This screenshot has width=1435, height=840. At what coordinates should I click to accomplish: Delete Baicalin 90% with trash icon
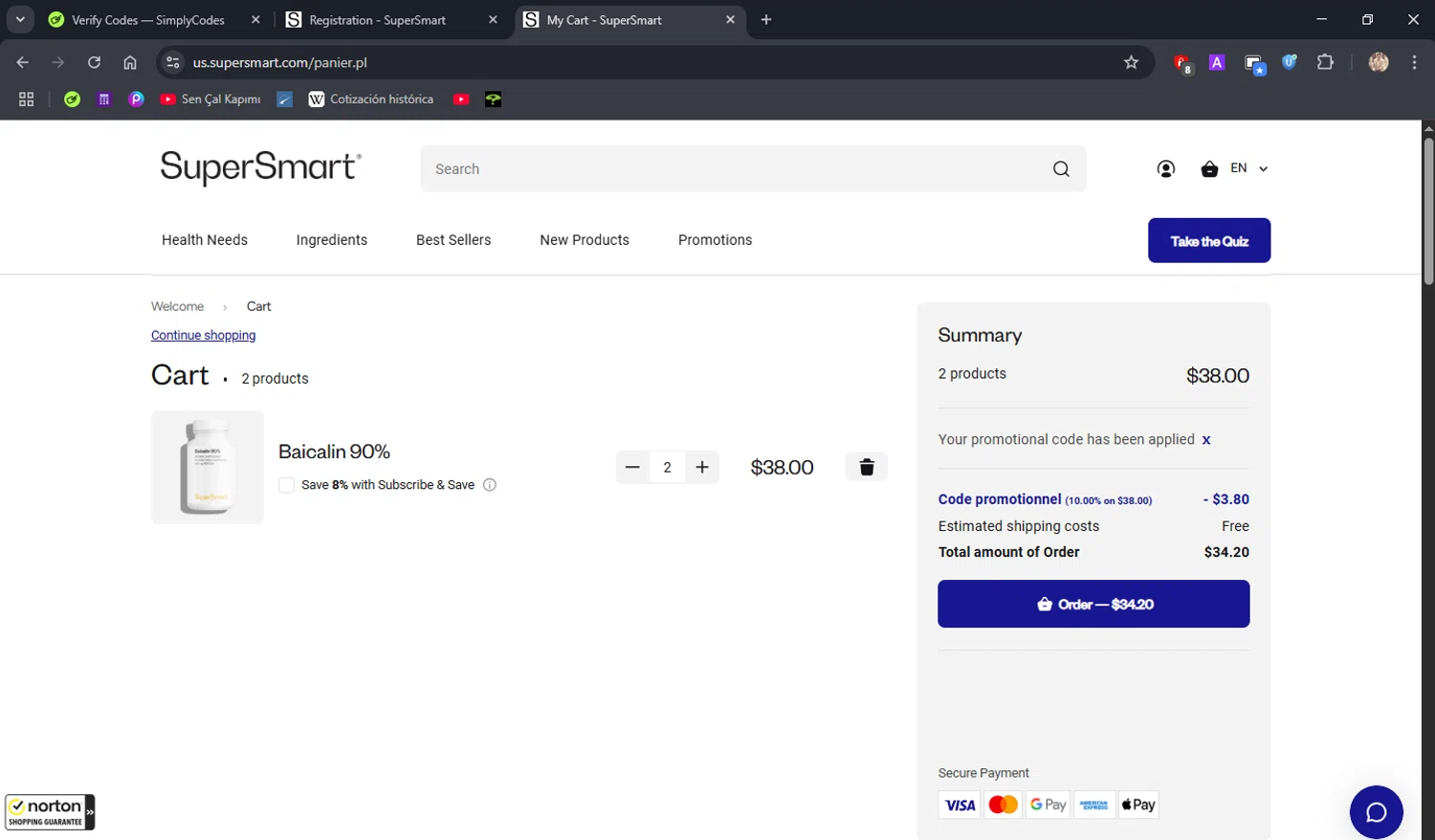[x=867, y=467]
